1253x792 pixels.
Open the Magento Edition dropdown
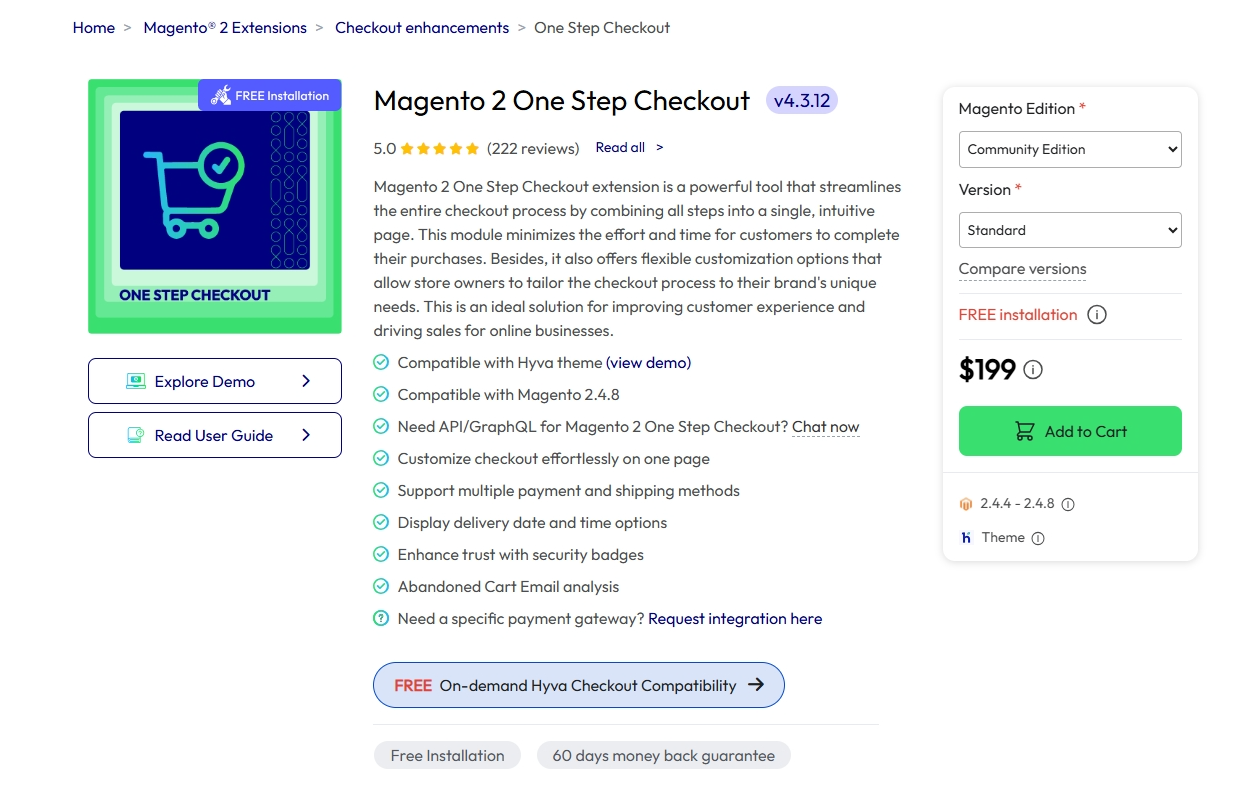1069,149
